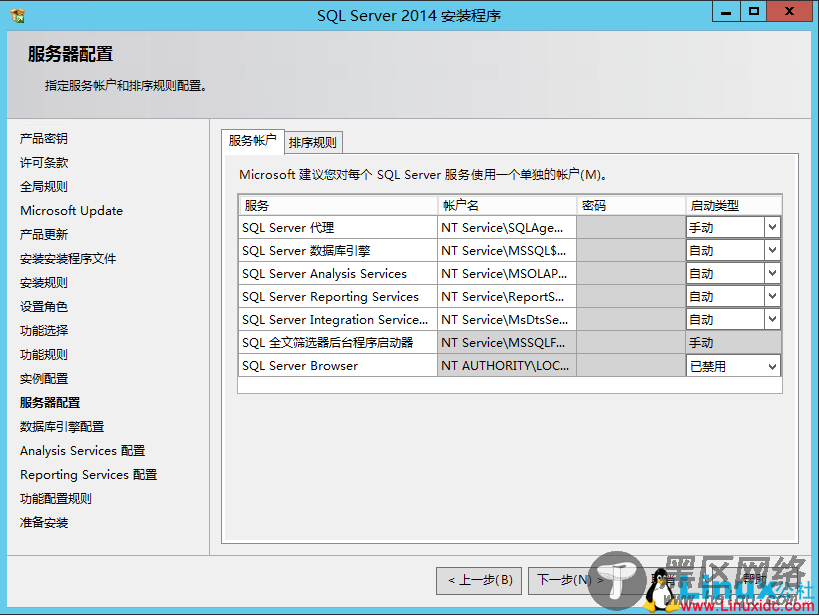819x616 pixels.
Task: Click account name cell NT Service\SQLAge...
Action: pos(507,227)
